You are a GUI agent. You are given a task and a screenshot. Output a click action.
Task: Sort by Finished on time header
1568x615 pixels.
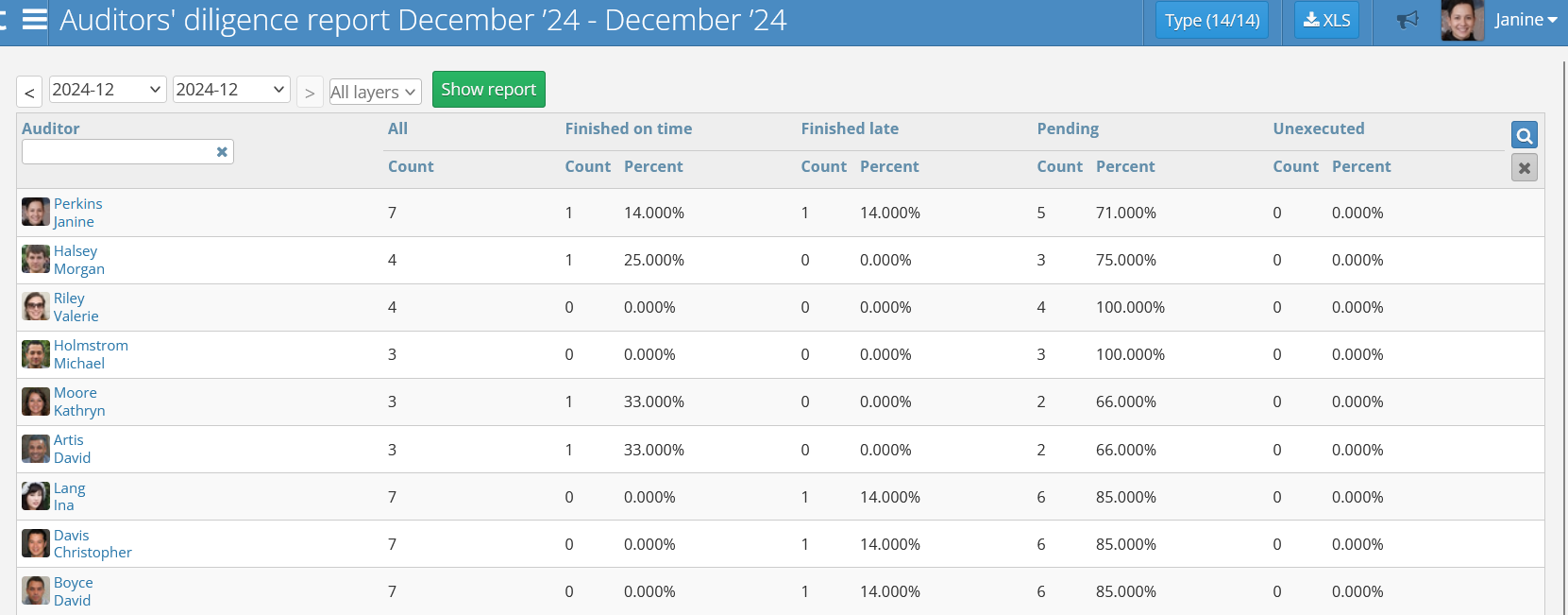(628, 128)
